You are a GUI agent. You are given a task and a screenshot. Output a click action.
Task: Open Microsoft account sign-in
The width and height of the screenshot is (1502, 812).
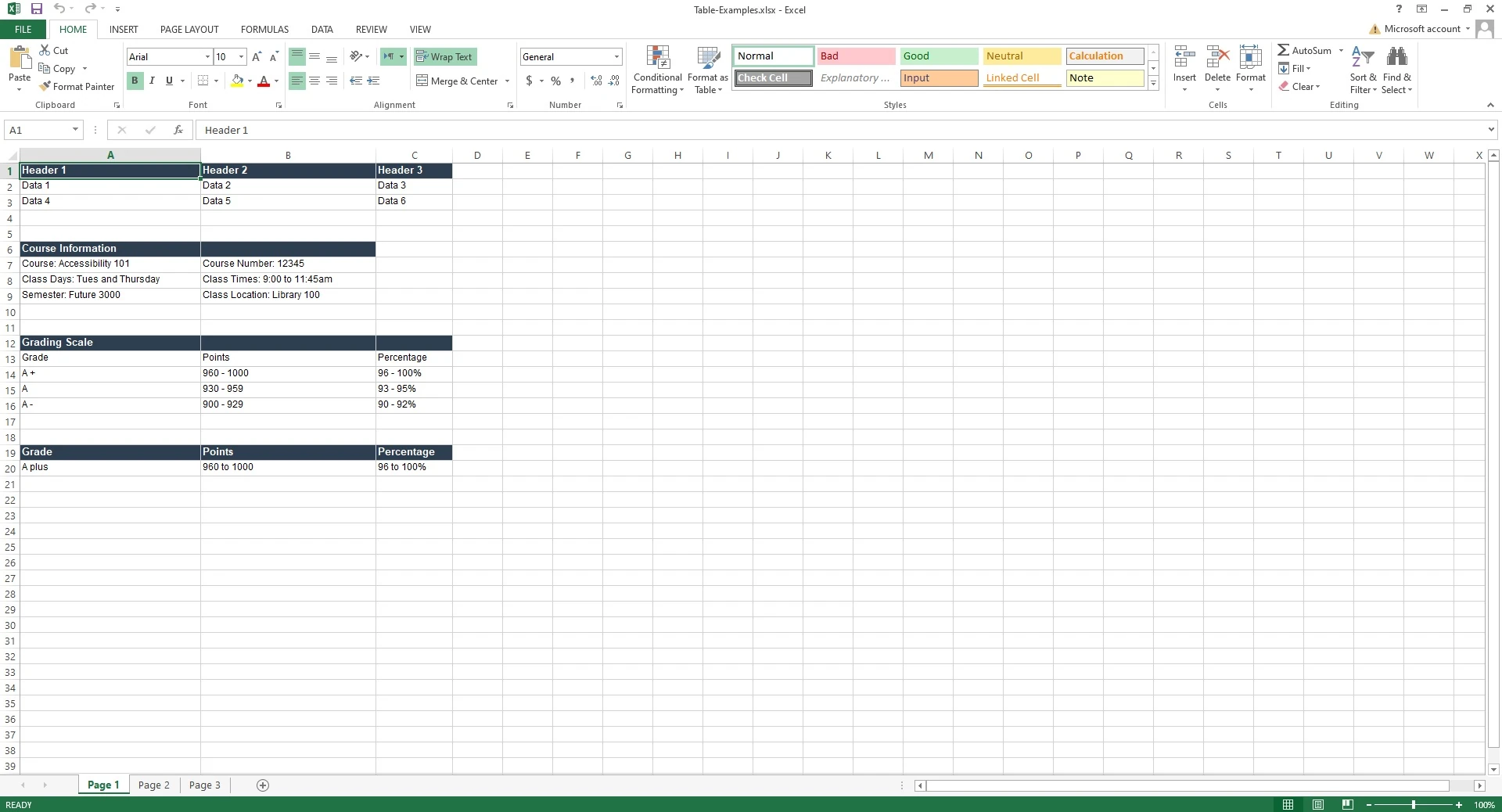(x=1421, y=29)
